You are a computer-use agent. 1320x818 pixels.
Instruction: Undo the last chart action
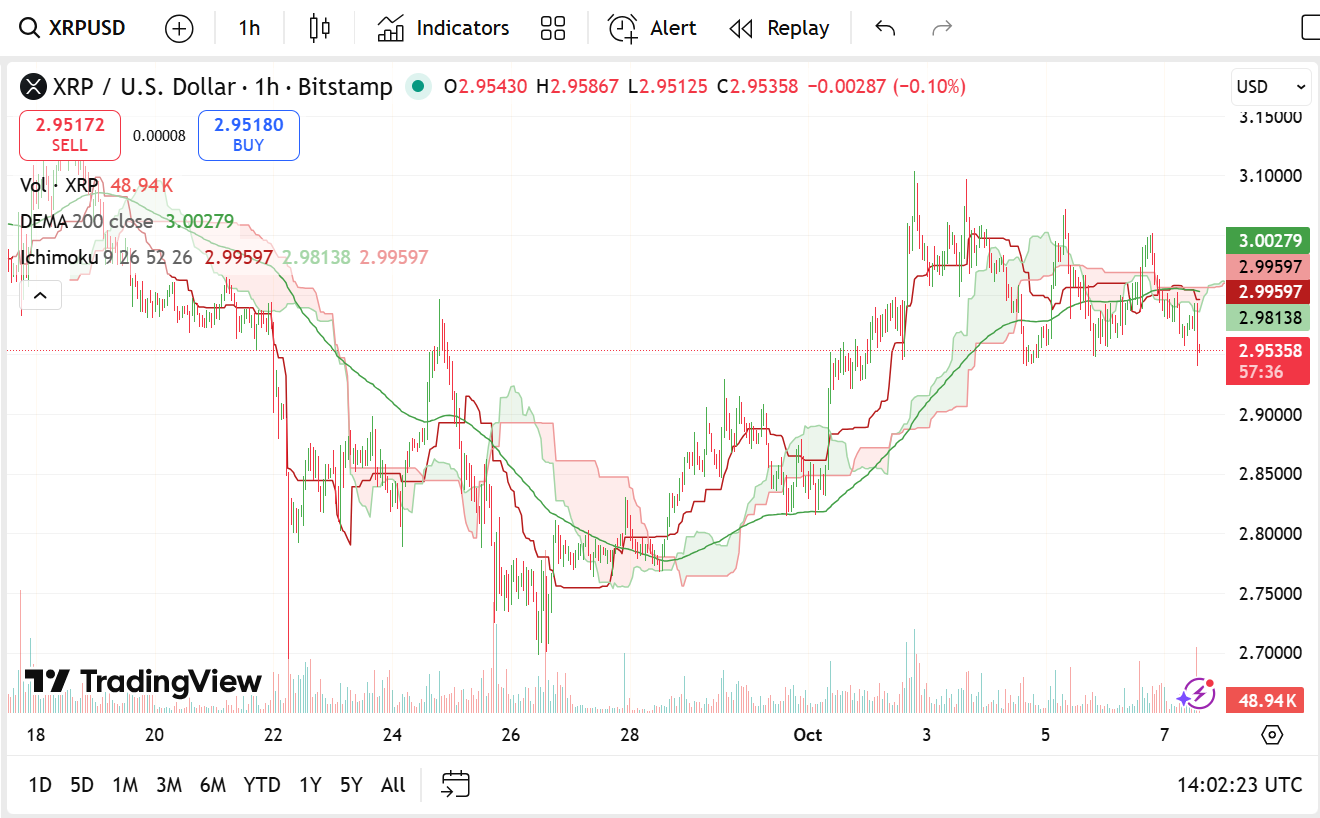pyautogui.click(x=885, y=28)
